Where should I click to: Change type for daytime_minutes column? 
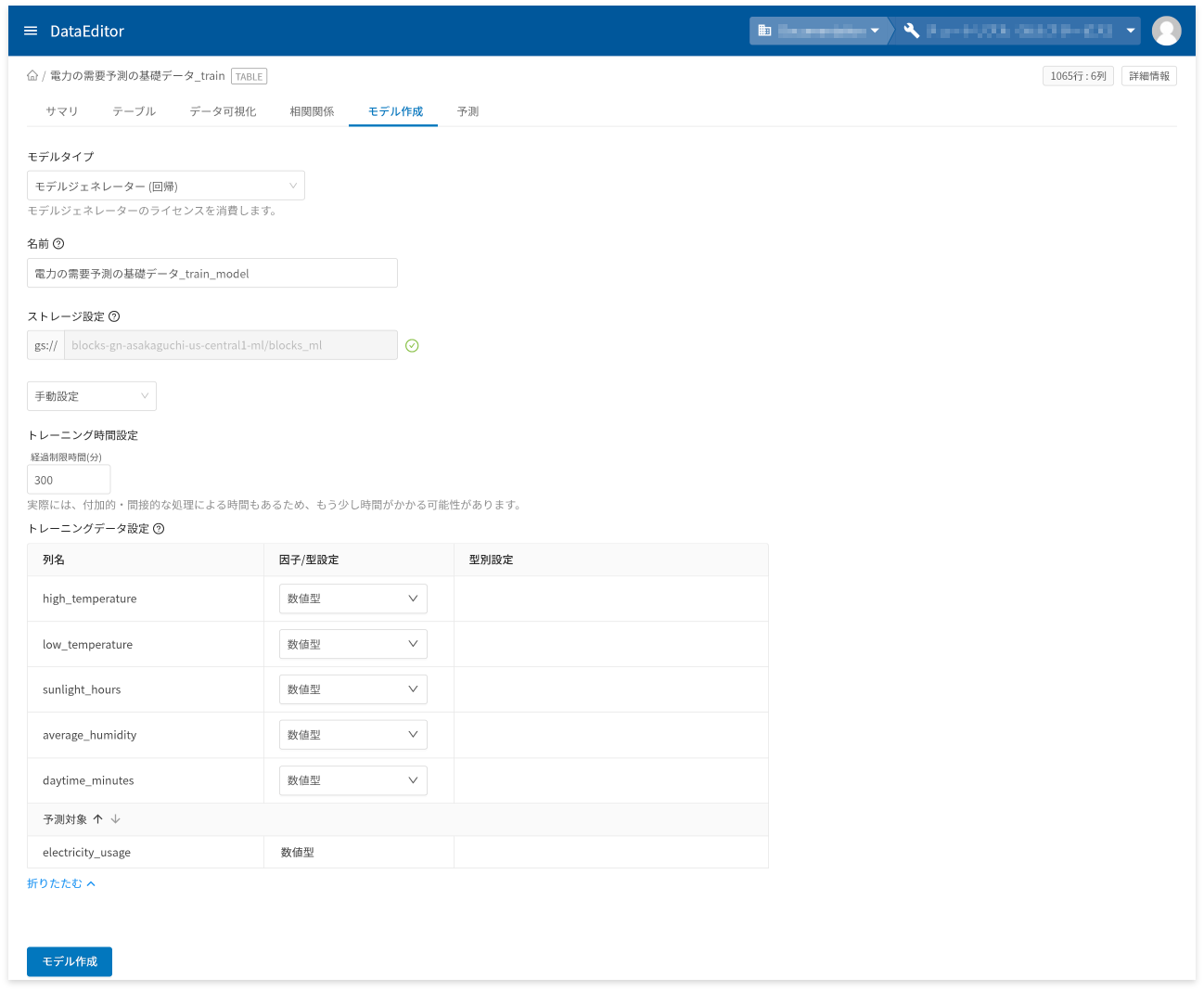point(352,780)
